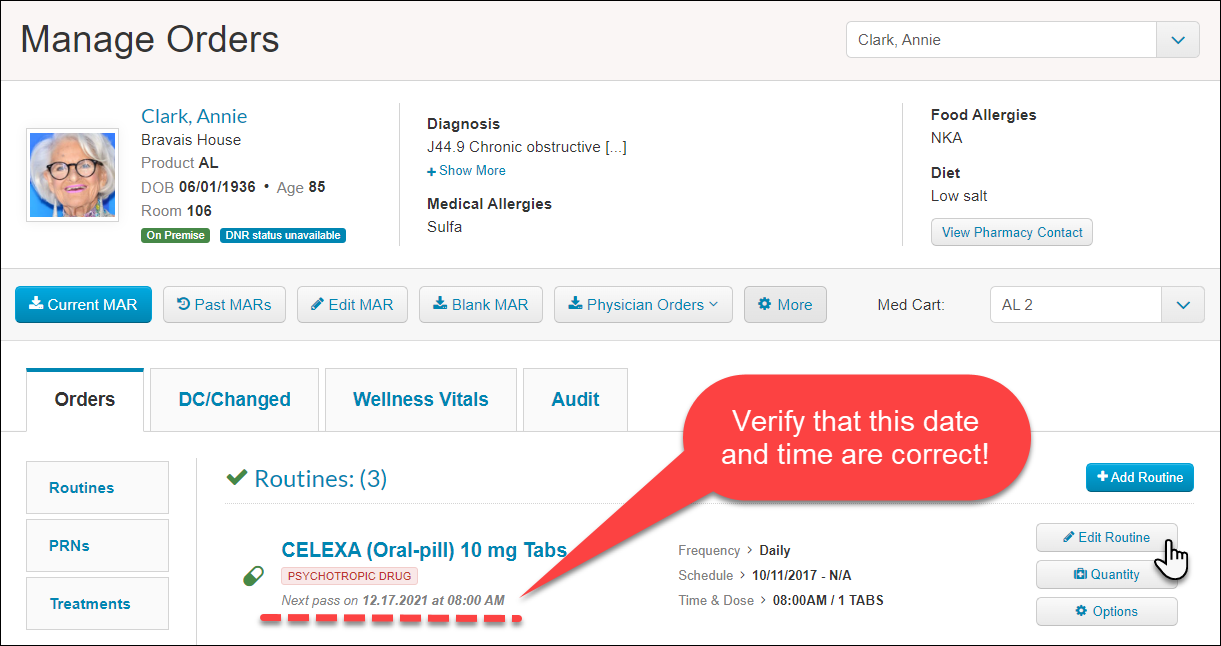Select the Audit tab

pyautogui.click(x=575, y=399)
